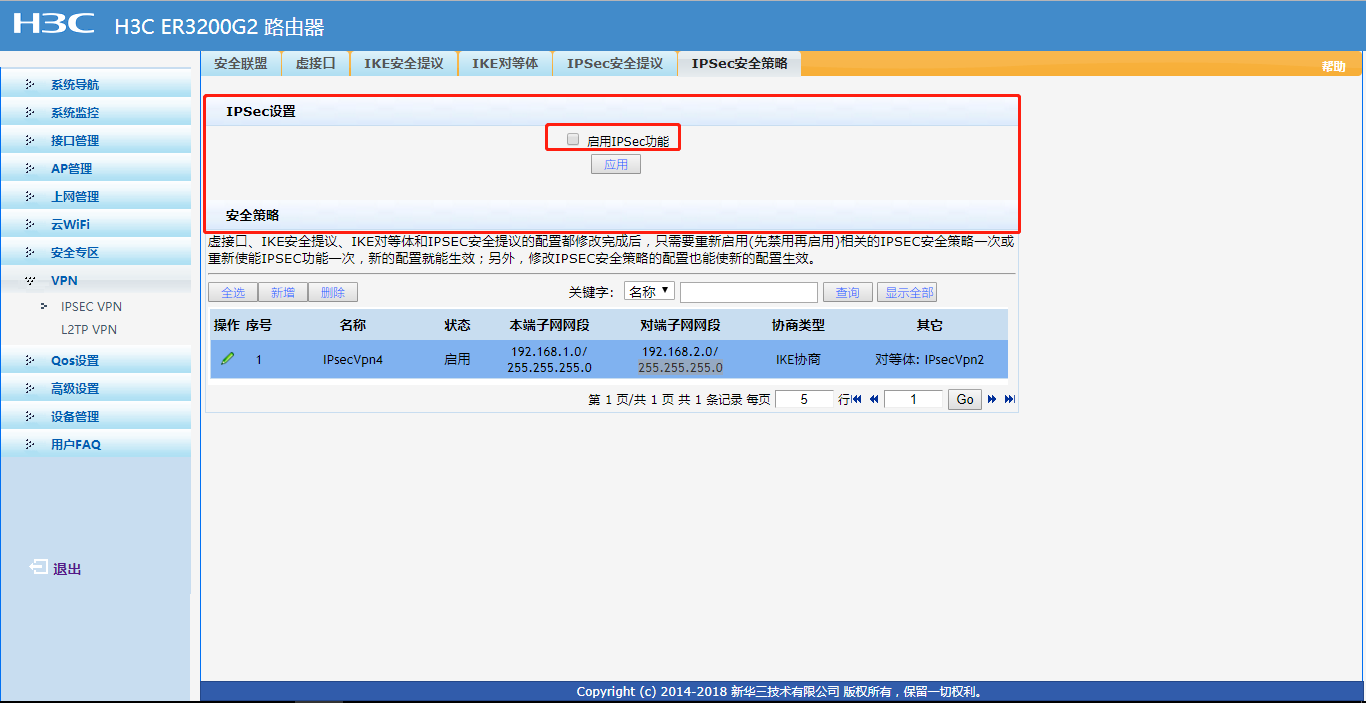
Task: Click the pencil edit icon for IPsecVpn4
Action: click(227, 359)
